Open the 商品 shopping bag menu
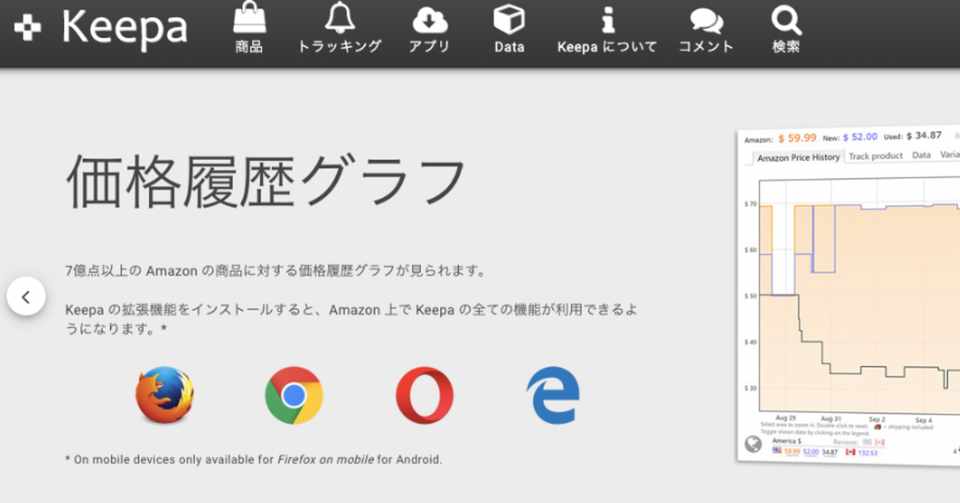This screenshot has width=960, height=503. [249, 28]
